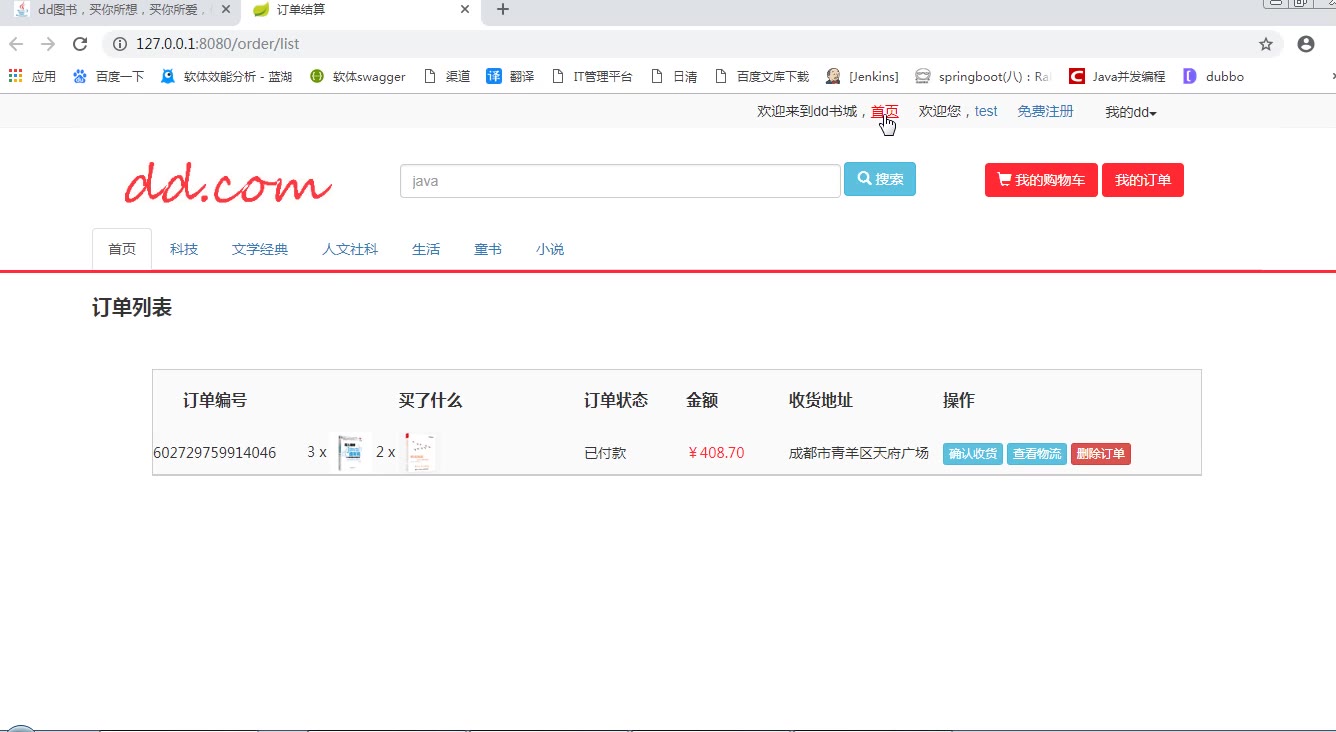Open the new tab plus button
This screenshot has height=732, width=1336.
pos(503,10)
